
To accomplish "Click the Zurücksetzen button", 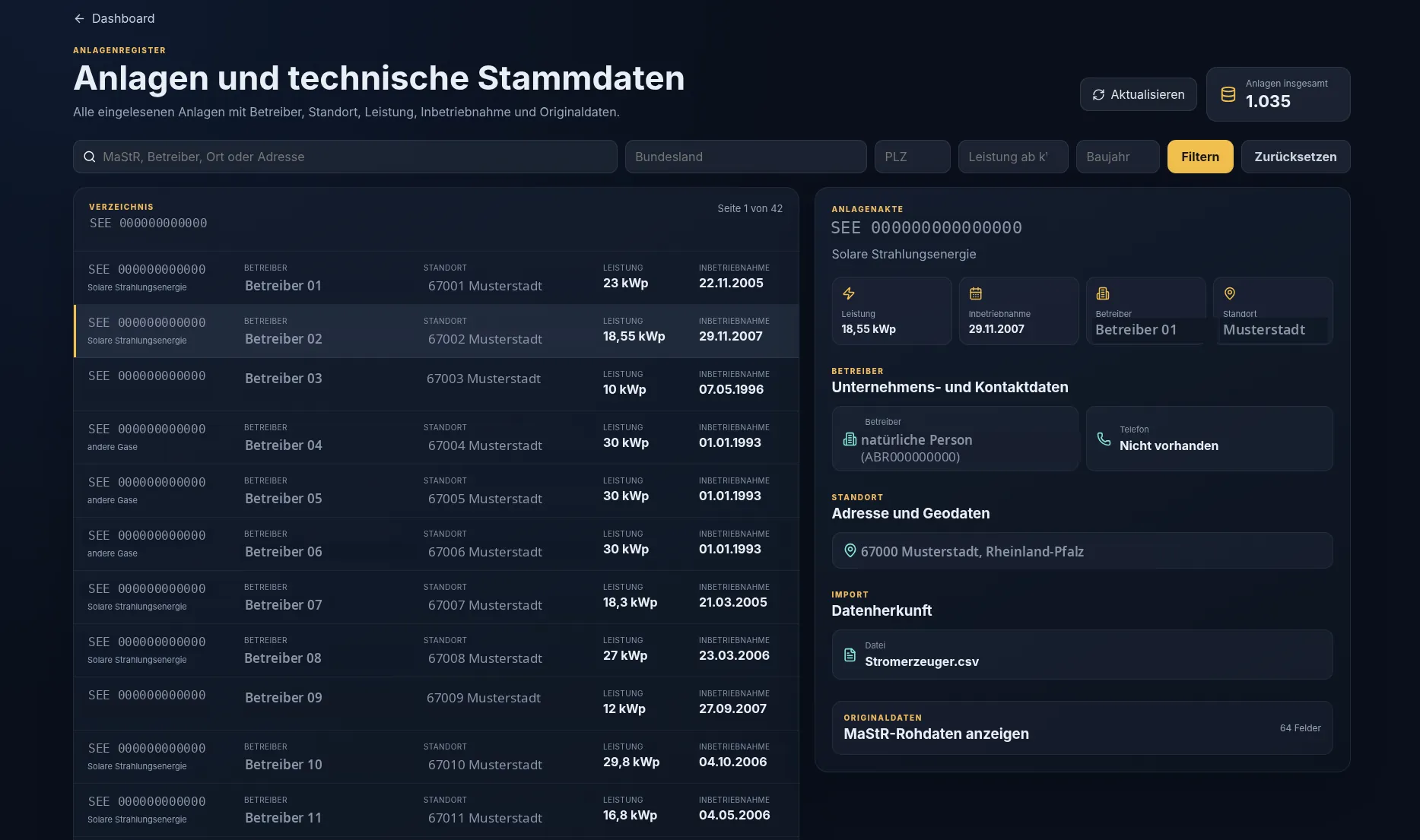I will click(1296, 157).
